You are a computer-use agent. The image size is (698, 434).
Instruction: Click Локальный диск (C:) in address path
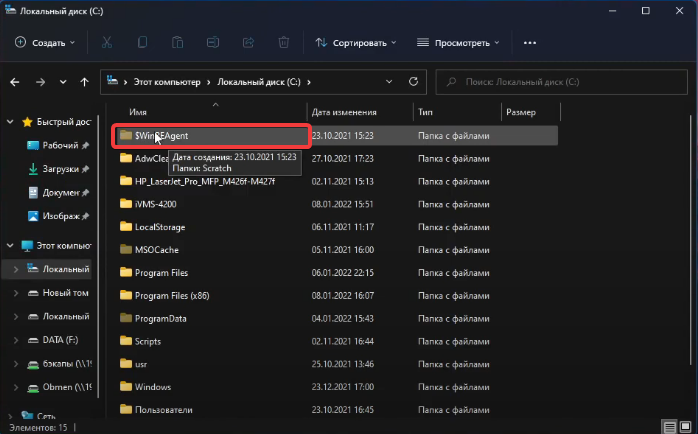coord(259,82)
